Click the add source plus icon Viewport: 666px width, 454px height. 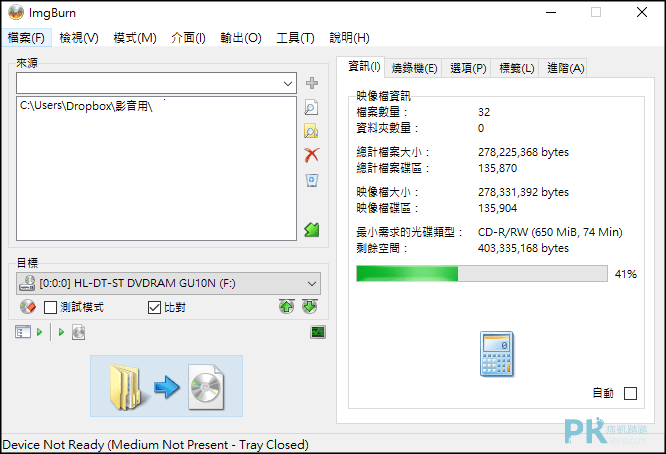[x=312, y=83]
